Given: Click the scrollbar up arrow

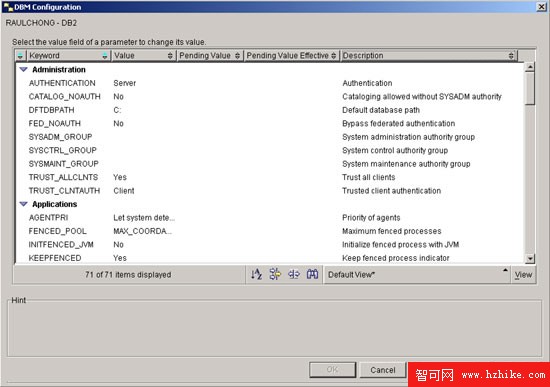Looking at the screenshot, I should pos(530,67).
